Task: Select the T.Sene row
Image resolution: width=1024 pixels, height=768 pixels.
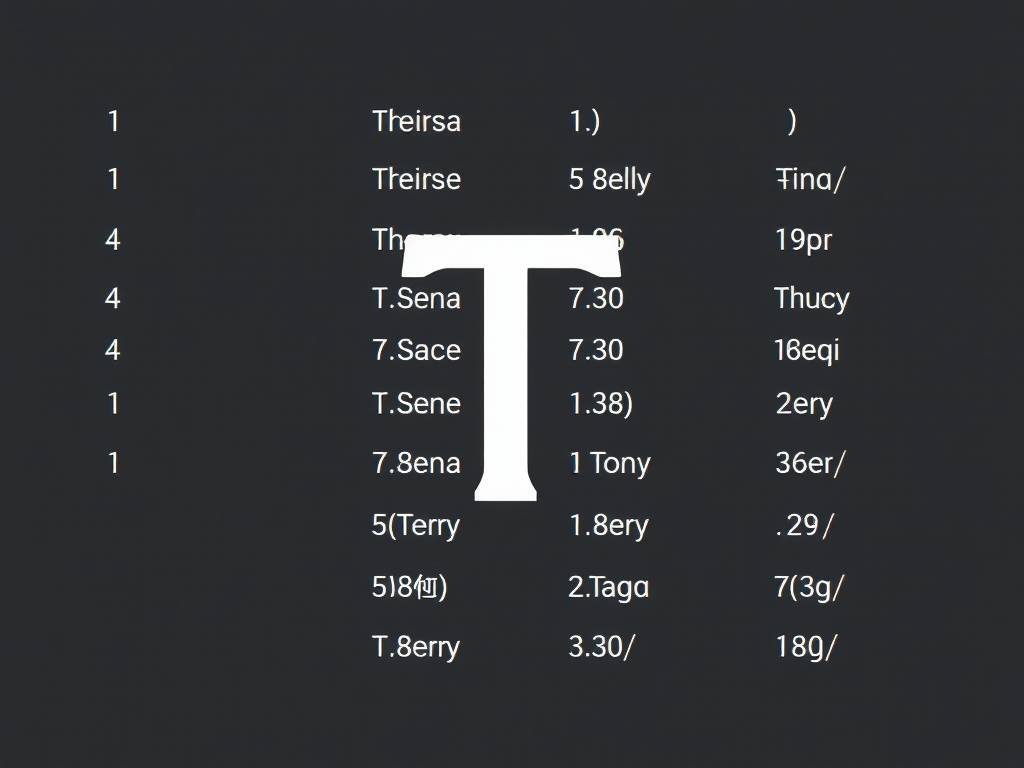Action: (417, 403)
